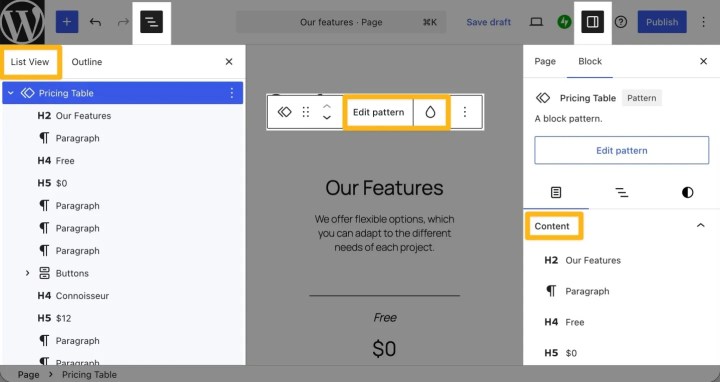Open the styles half-circle tab in sidebar
This screenshot has height=382, width=720.
click(687, 192)
